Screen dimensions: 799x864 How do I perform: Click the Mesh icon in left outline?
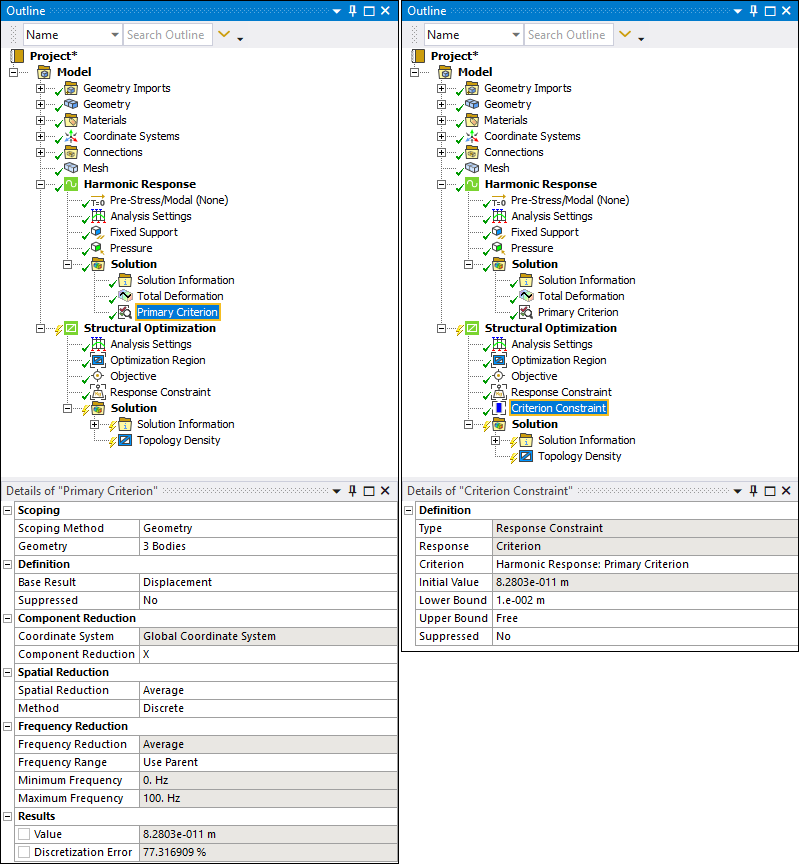[x=71, y=168]
